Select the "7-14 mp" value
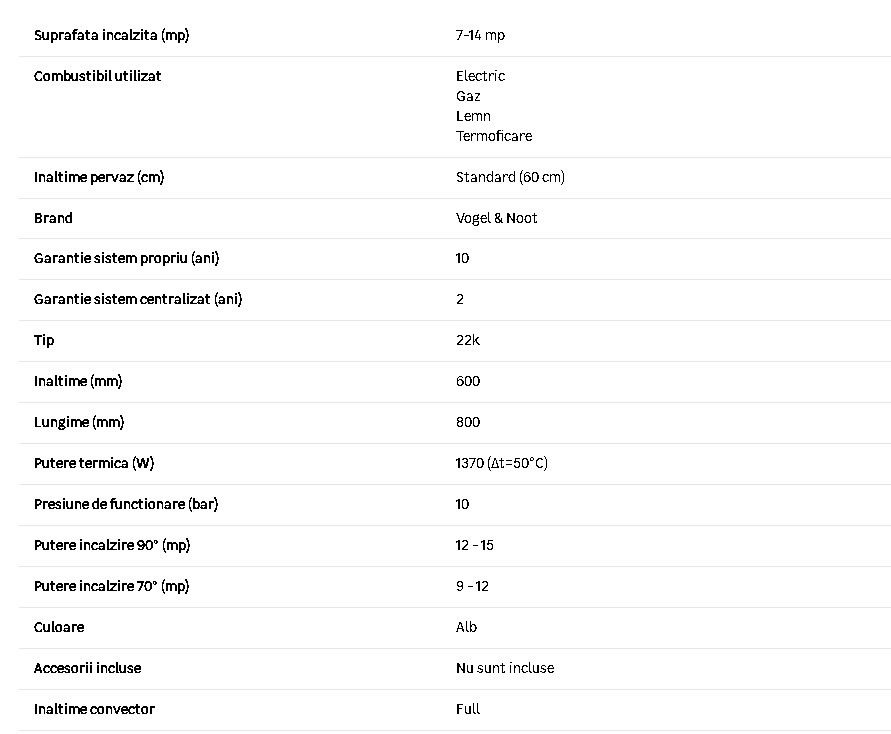 [x=480, y=35]
